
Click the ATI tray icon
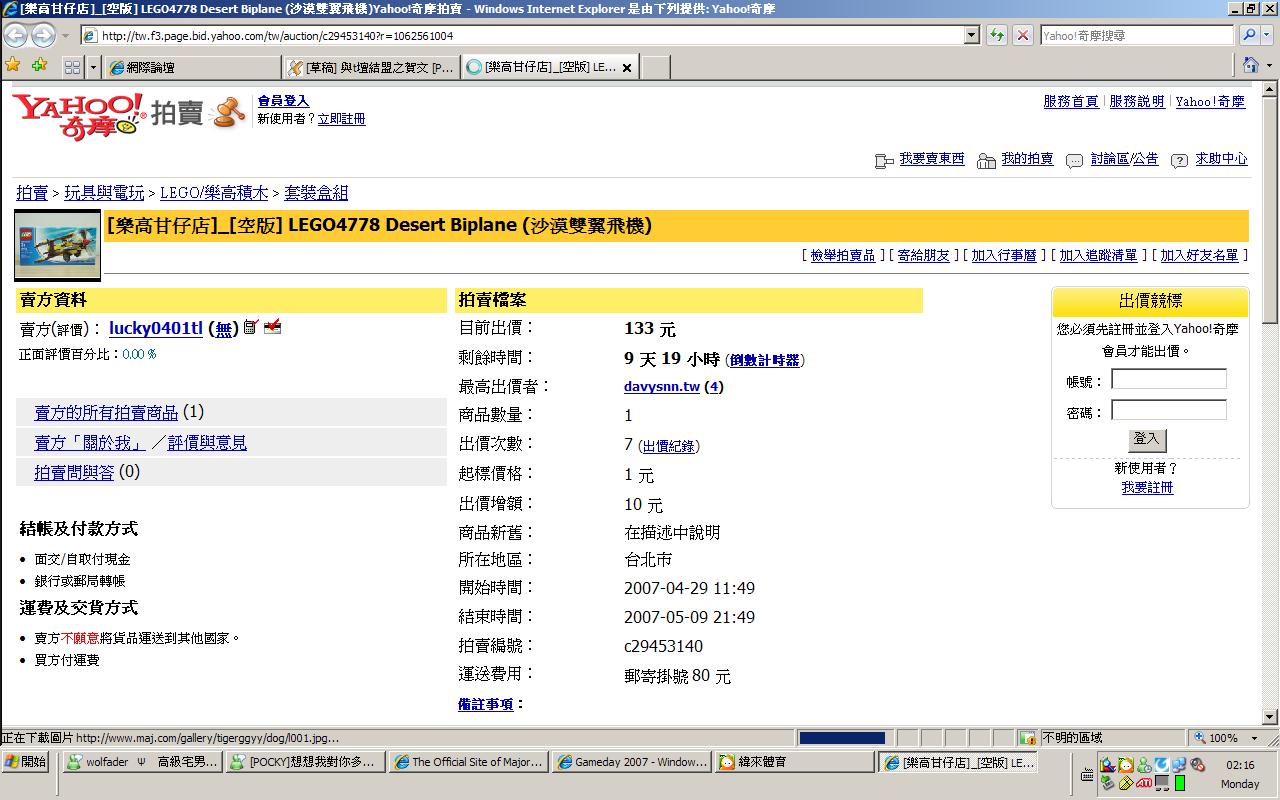pos(1144,782)
